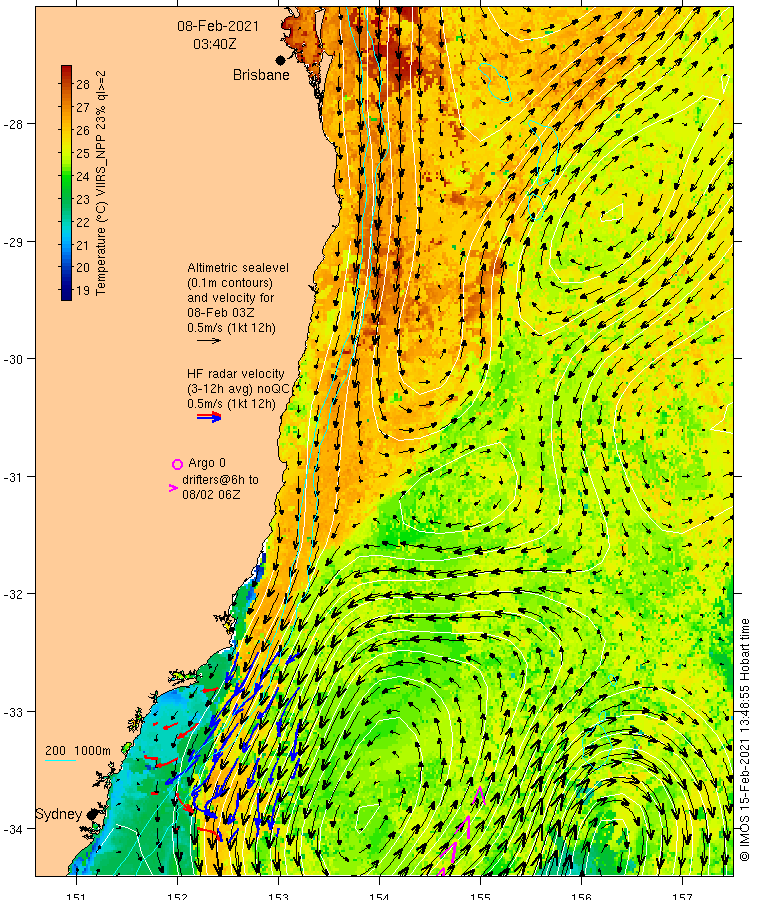This screenshot has height=900, width=760.
Task: Click the 19 value on temperature scale
Action: click(83, 290)
